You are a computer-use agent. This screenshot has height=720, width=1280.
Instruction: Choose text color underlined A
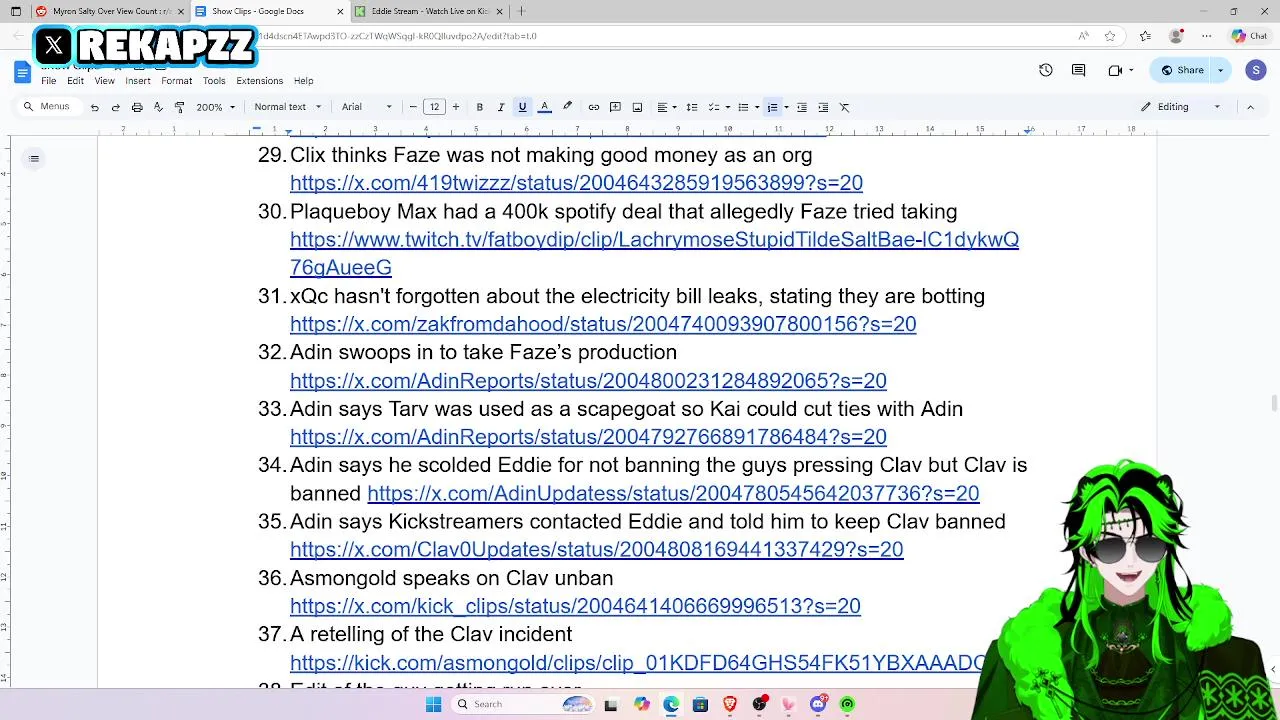tap(544, 107)
